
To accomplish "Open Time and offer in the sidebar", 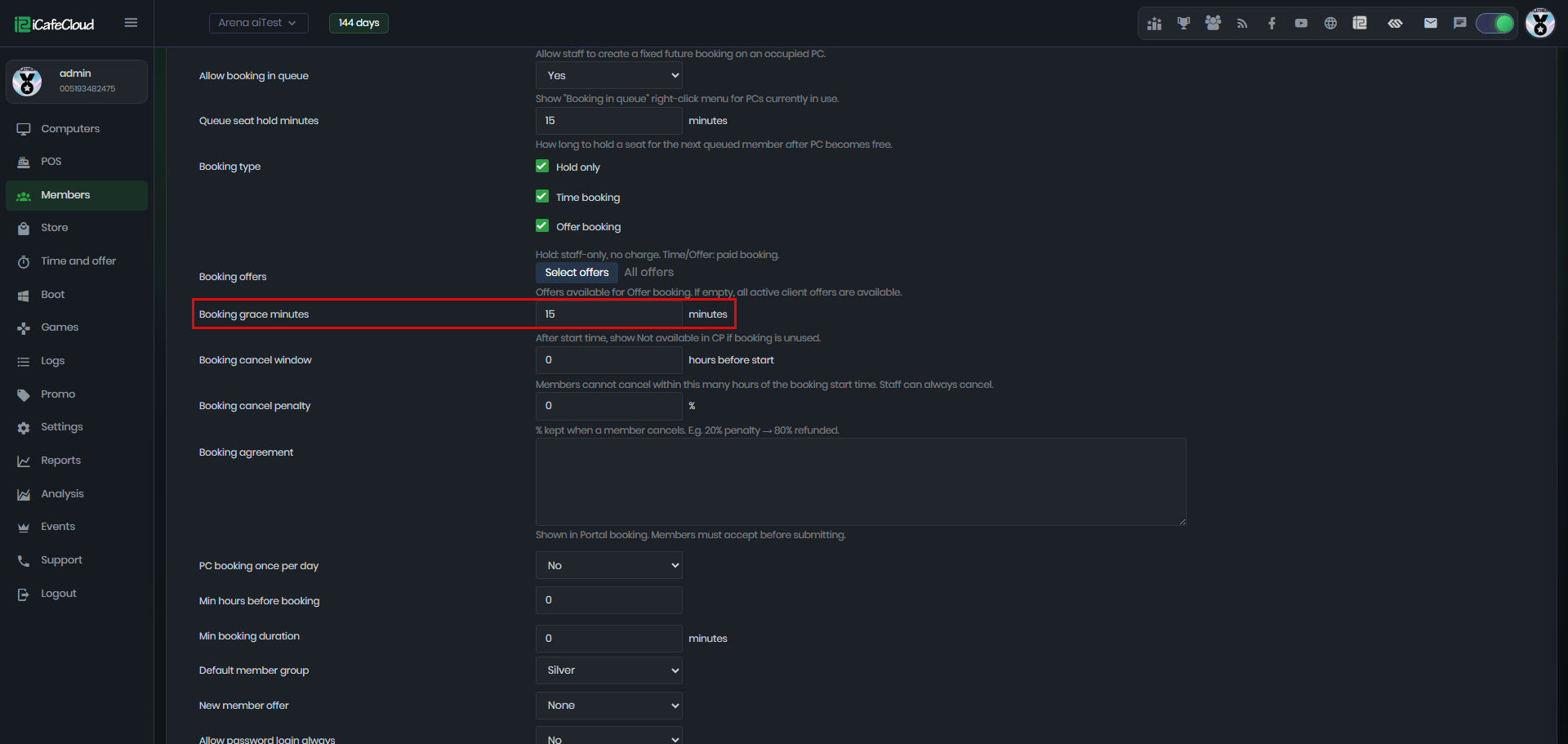I will [77, 261].
